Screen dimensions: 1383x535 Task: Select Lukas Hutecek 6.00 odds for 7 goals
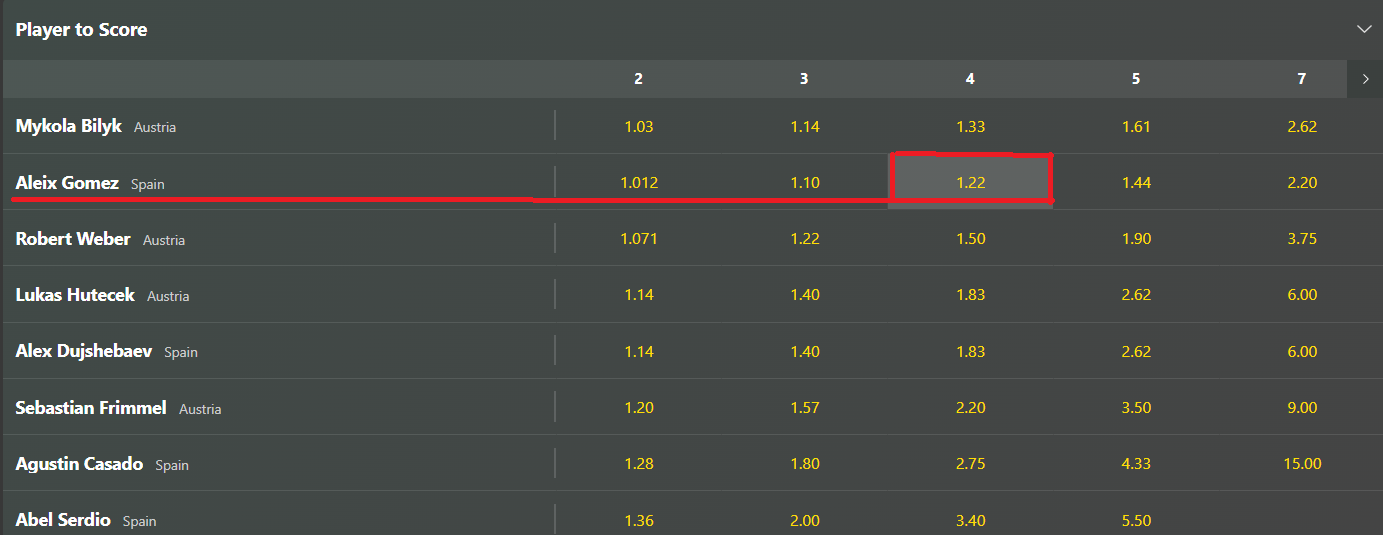click(1301, 295)
